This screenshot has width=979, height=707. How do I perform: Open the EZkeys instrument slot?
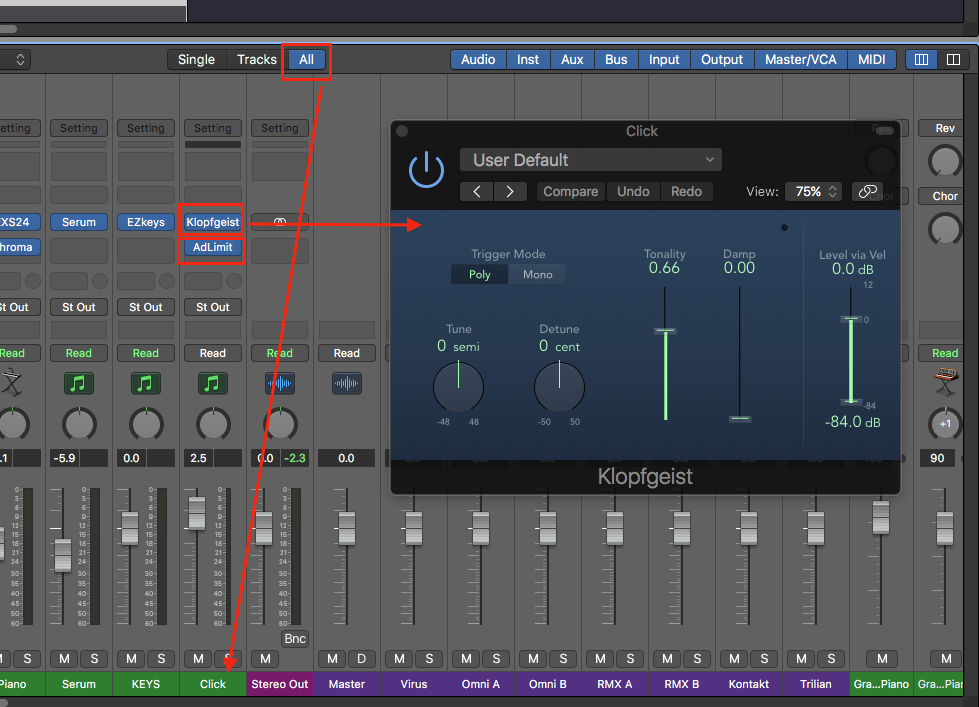click(x=145, y=222)
